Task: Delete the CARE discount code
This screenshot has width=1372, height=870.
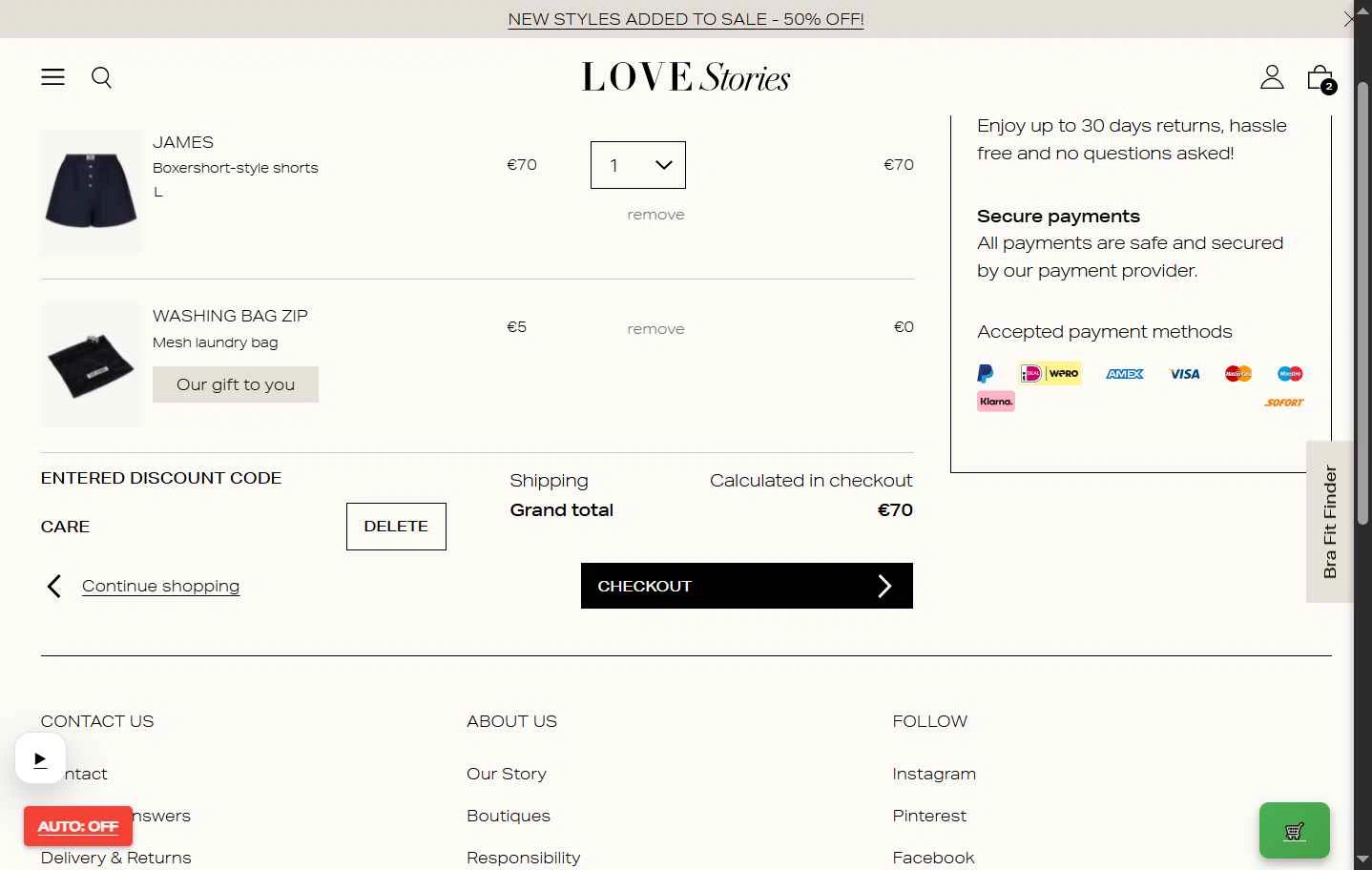Action: 396,527
